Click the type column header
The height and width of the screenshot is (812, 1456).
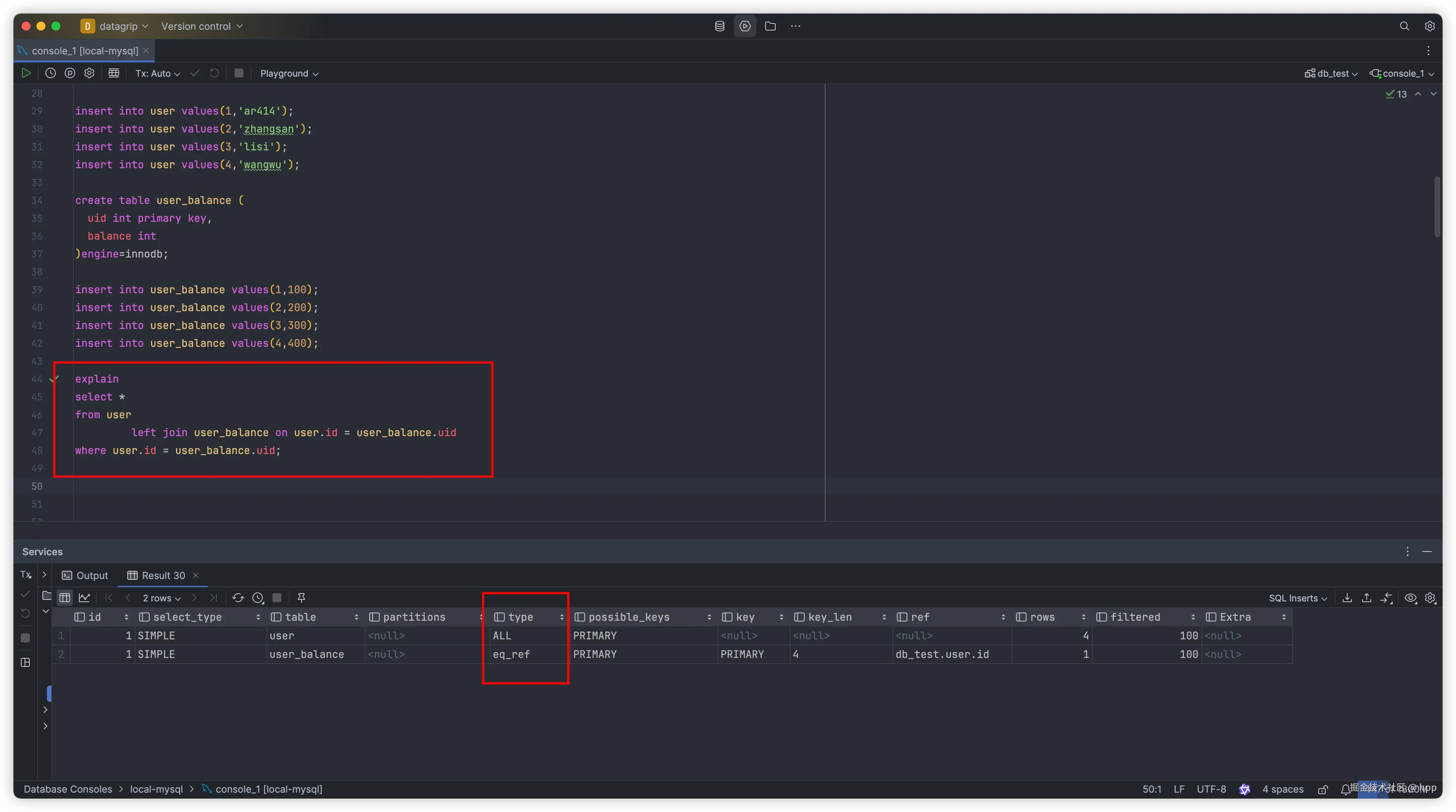pos(521,617)
